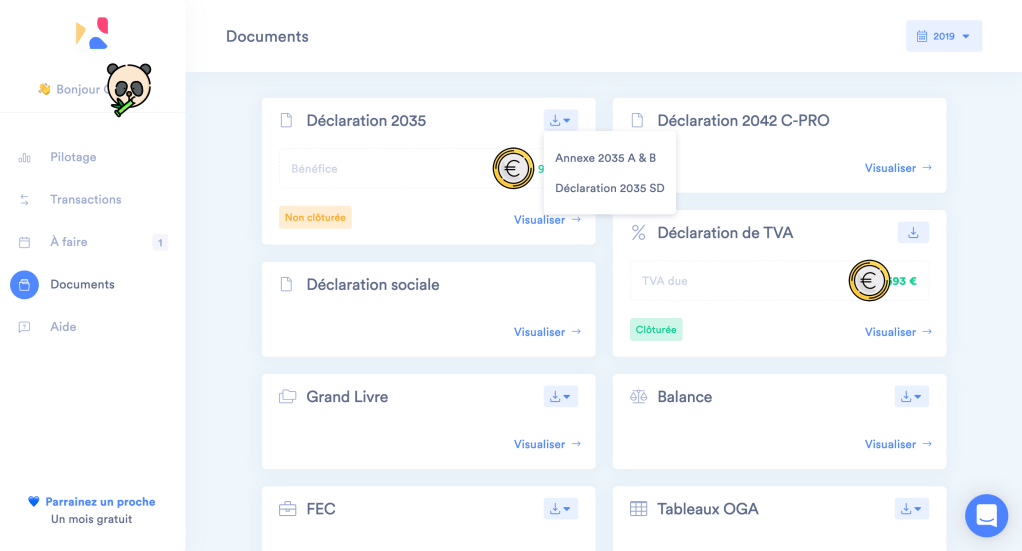Screen dimensions: 1022x551
Task: Click the panda avatar picture
Action: [128, 89]
